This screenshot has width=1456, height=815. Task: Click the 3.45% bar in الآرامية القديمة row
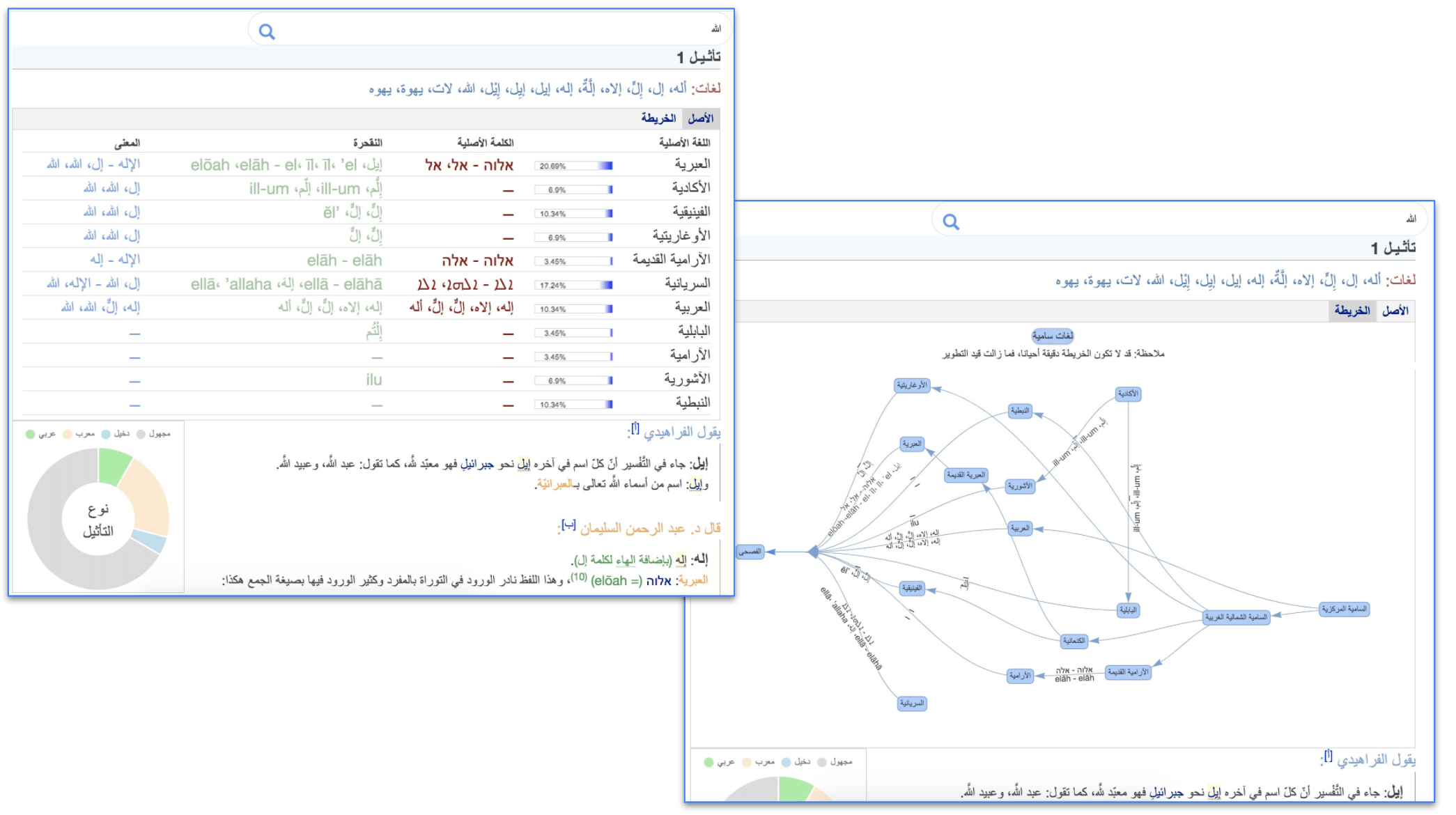coord(574,261)
